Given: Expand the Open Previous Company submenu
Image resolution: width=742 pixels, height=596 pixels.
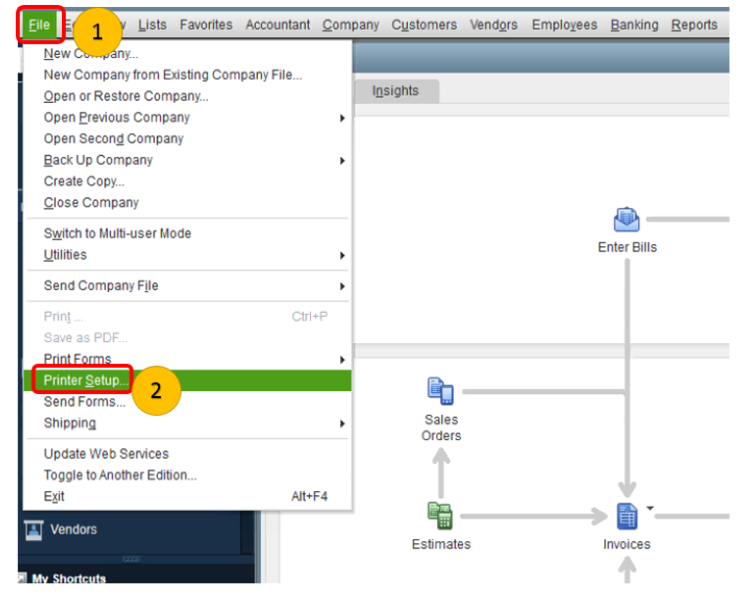Looking at the screenshot, I should pyautogui.click(x=342, y=118).
